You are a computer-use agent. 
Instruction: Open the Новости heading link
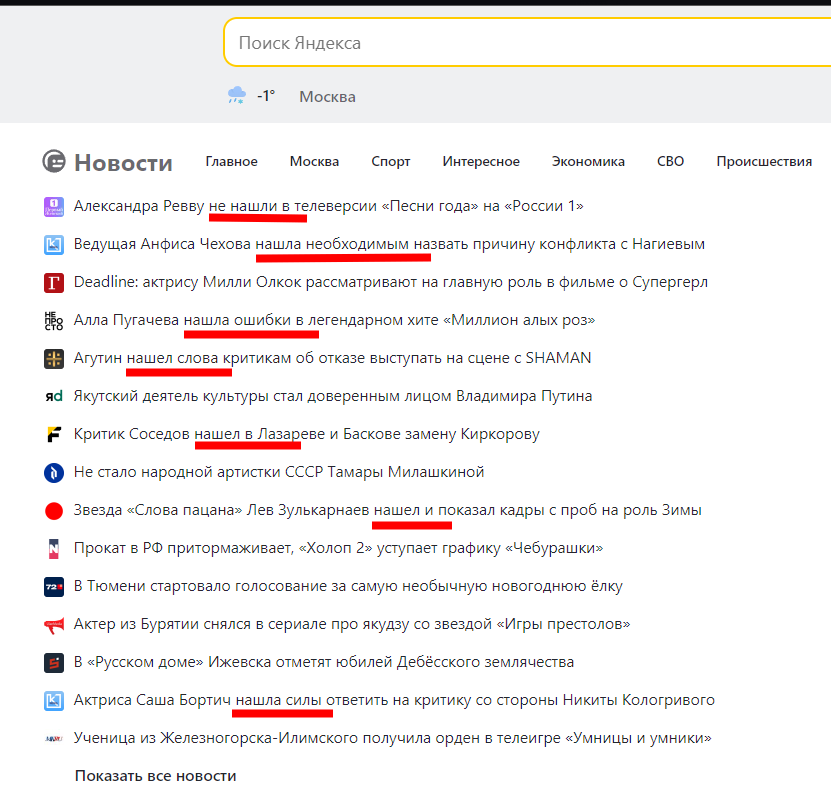pyautogui.click(x=123, y=162)
